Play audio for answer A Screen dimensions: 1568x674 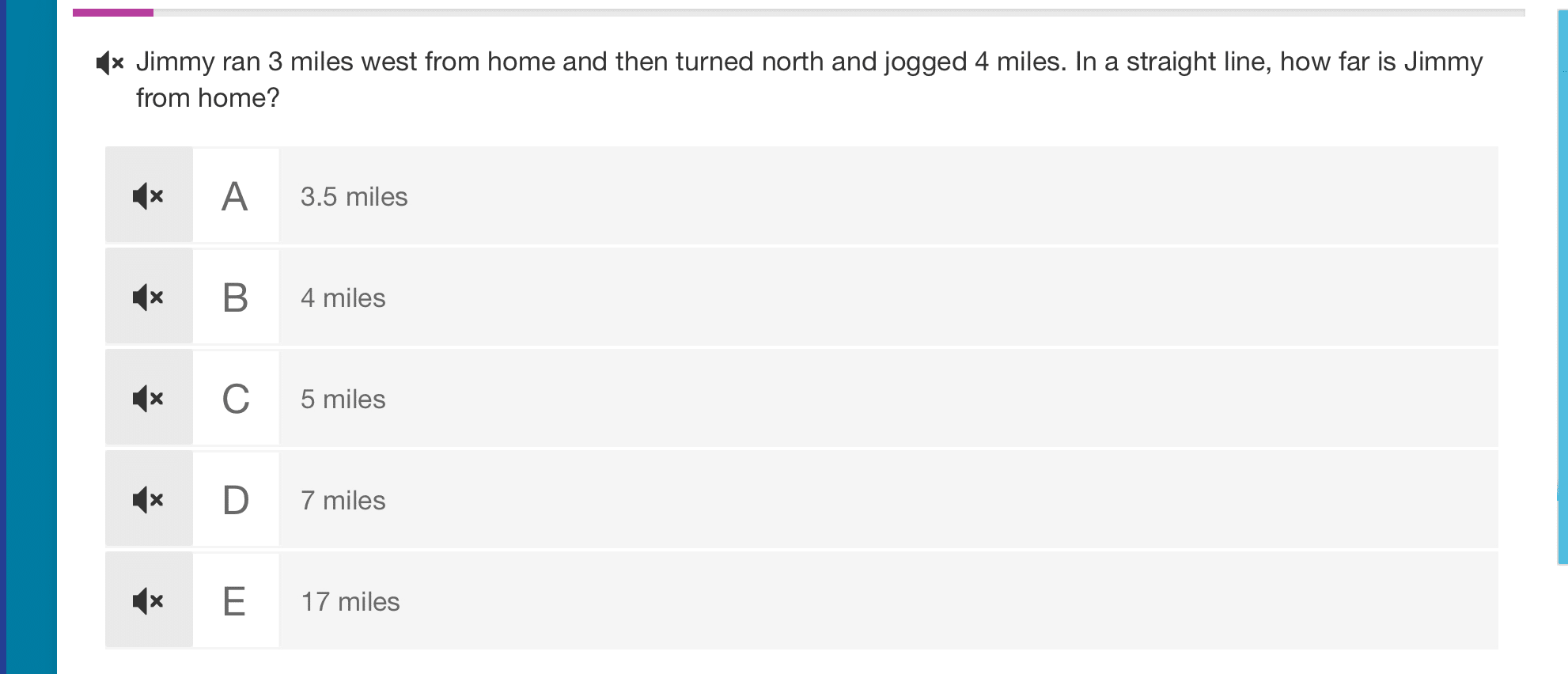click(x=149, y=195)
